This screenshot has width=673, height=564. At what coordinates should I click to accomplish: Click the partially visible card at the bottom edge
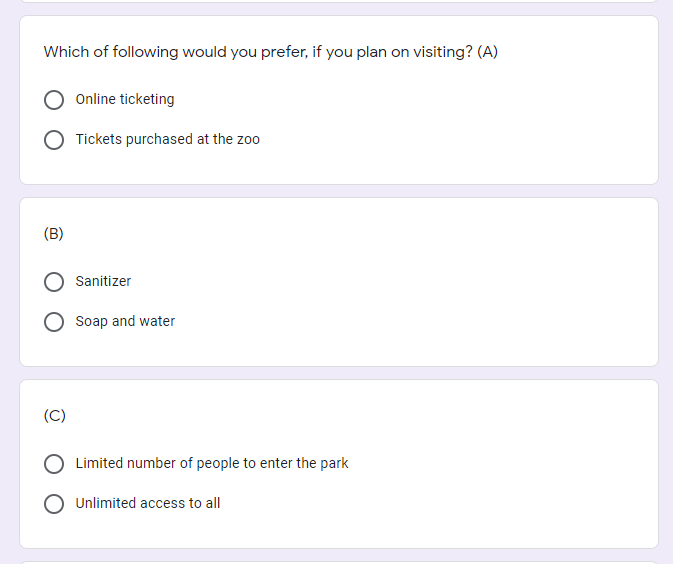[x=338, y=562]
